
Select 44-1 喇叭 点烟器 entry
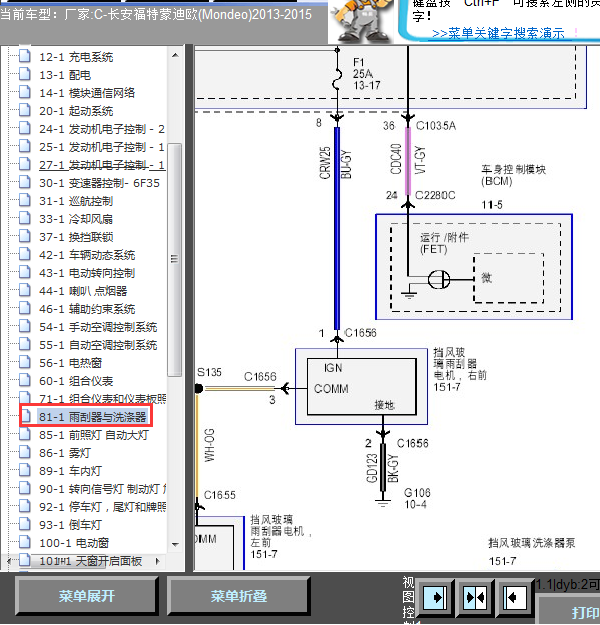point(83,291)
